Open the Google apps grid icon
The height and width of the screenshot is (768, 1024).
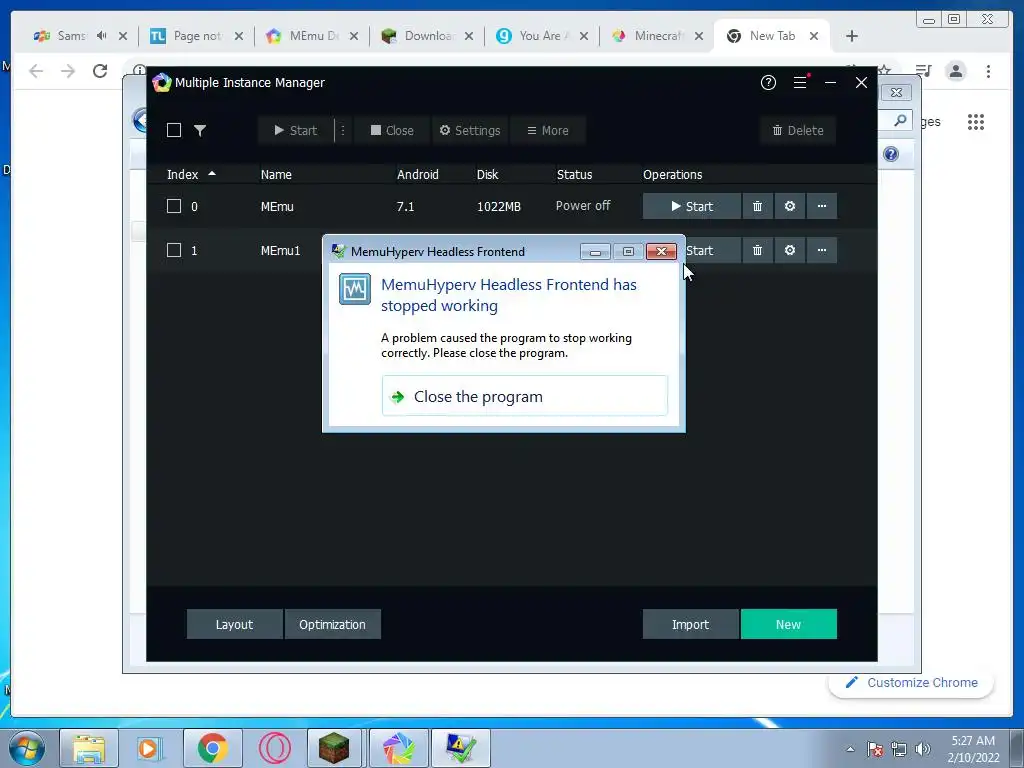(x=976, y=121)
